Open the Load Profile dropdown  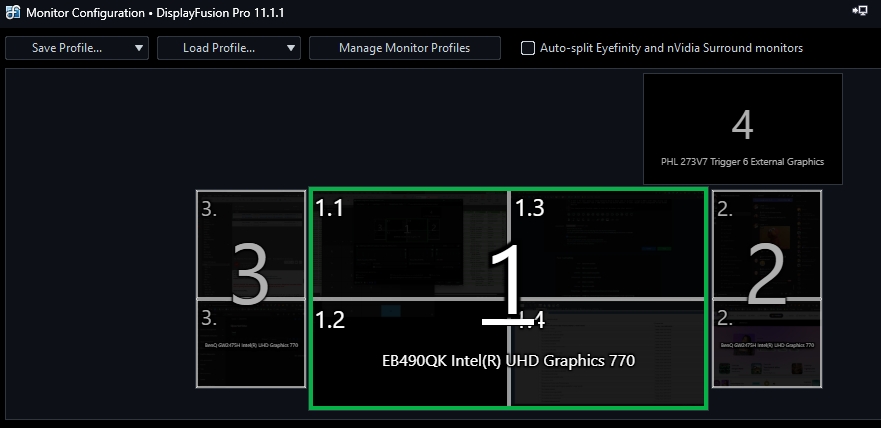coord(218,48)
